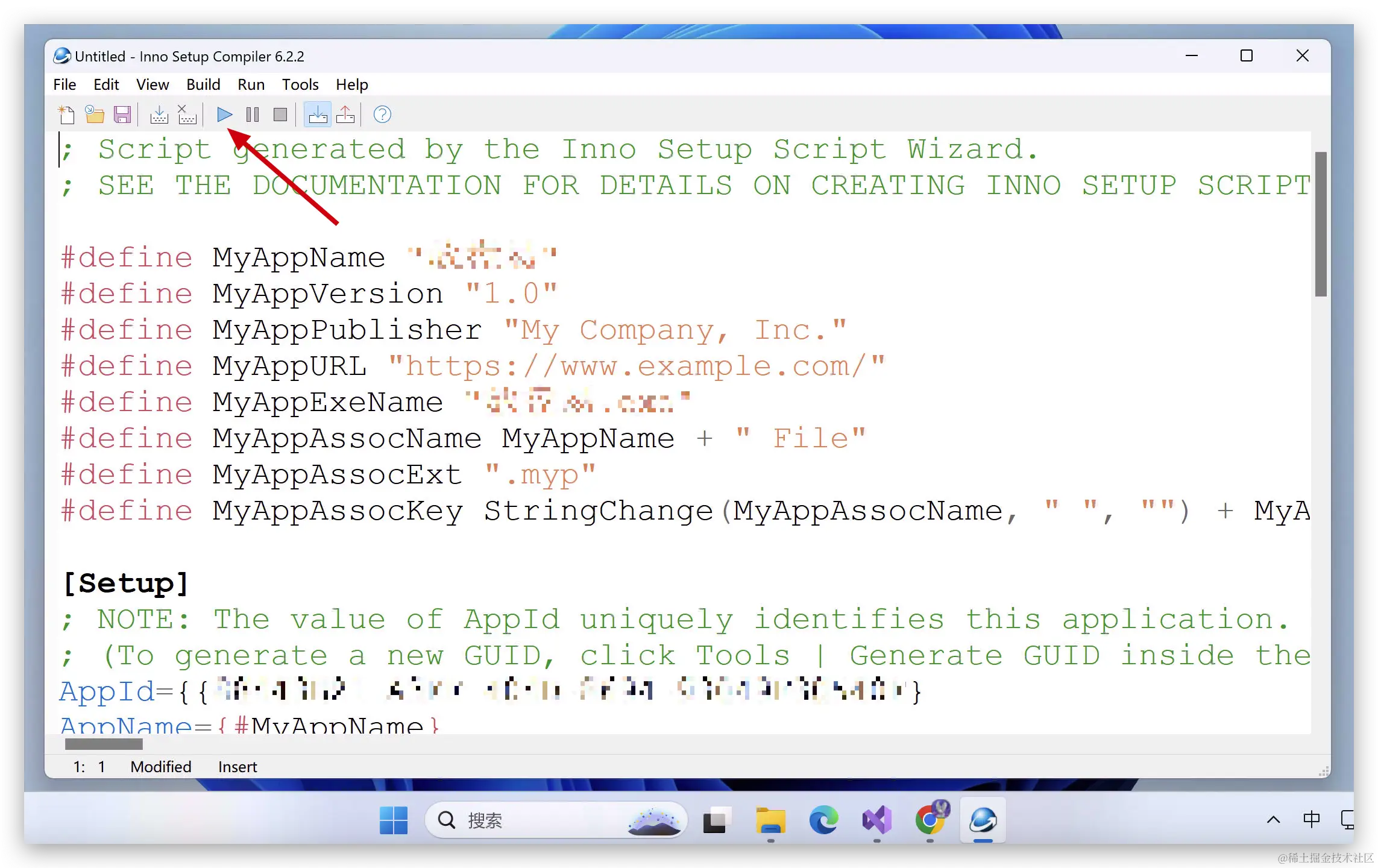The image size is (1378, 868).
Task: Click the MyAppPublisher identifier
Action: point(347,330)
